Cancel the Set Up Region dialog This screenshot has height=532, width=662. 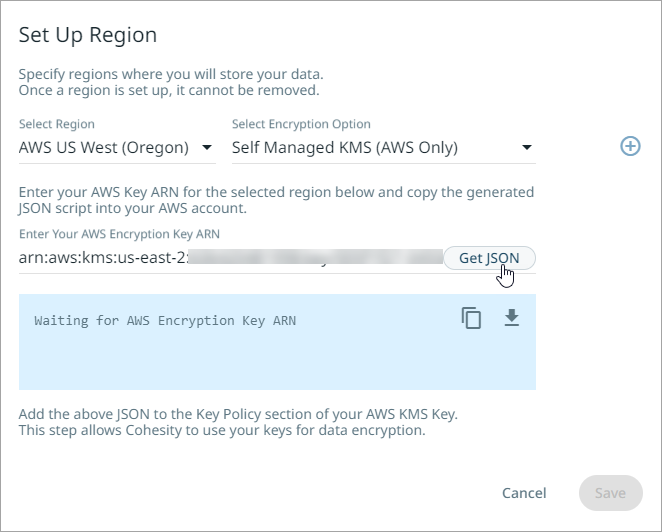click(524, 493)
